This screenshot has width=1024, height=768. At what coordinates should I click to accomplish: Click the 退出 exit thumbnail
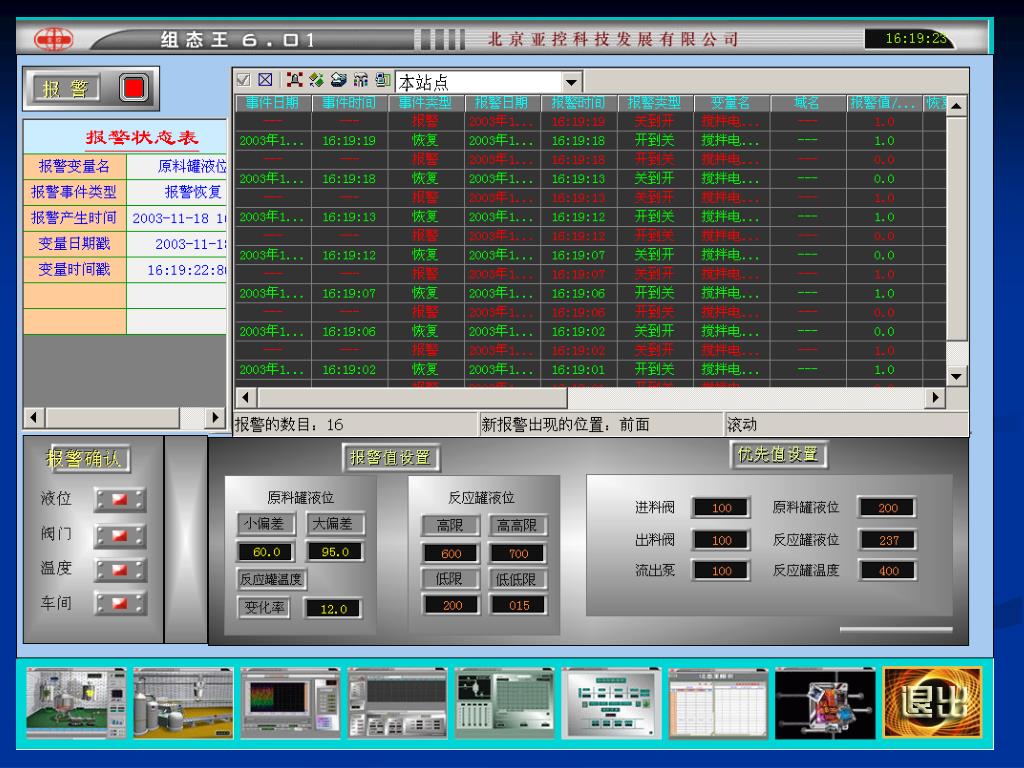tap(933, 703)
